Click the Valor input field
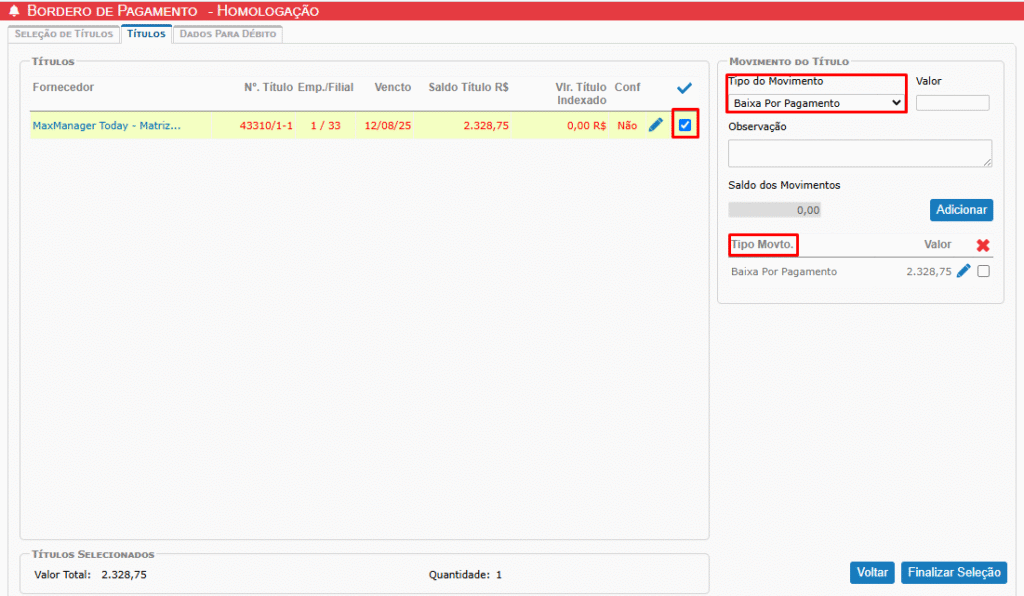This screenshot has width=1024, height=596. coord(952,102)
